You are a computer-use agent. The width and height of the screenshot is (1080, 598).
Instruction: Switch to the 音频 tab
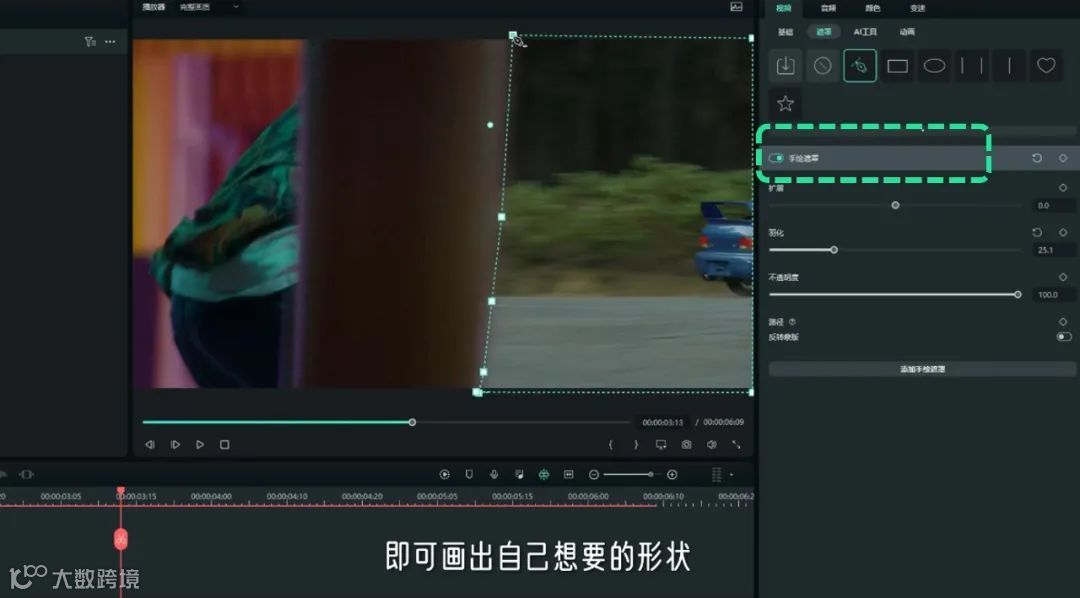pyautogui.click(x=827, y=9)
